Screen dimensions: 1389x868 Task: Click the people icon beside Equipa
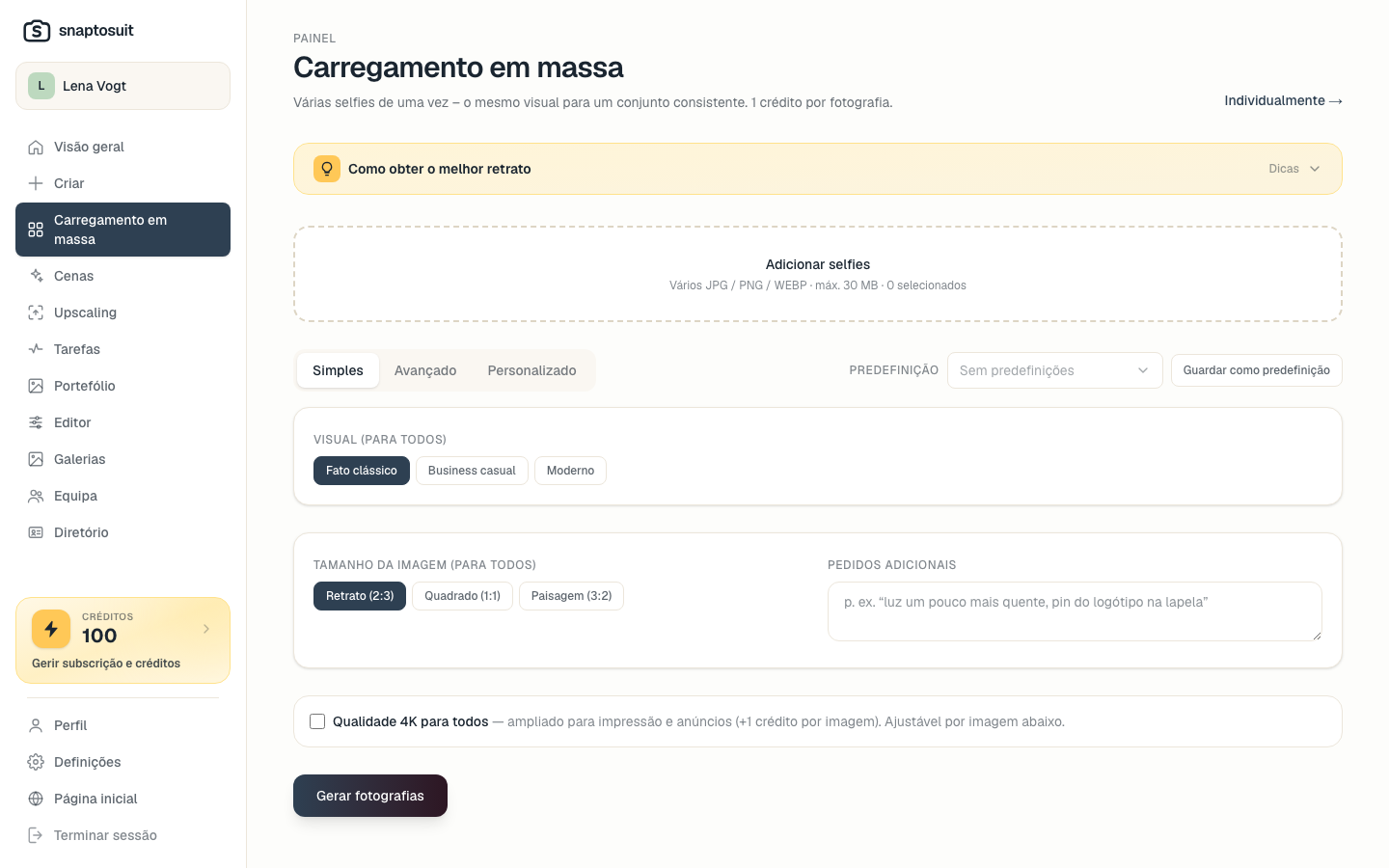(x=36, y=496)
